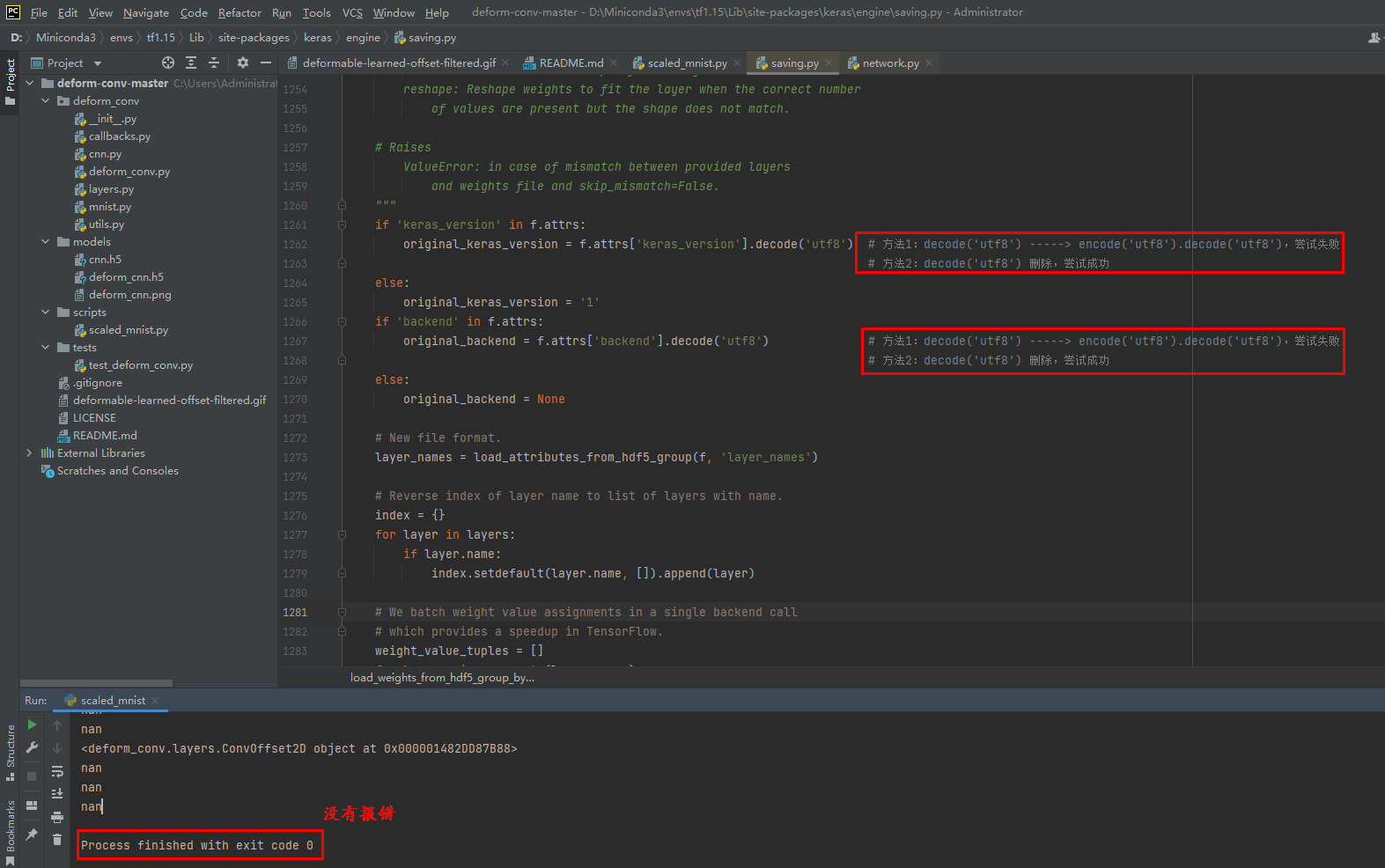Viewport: 1385px width, 868px height.
Task: Open the VCS menu
Action: tap(352, 12)
